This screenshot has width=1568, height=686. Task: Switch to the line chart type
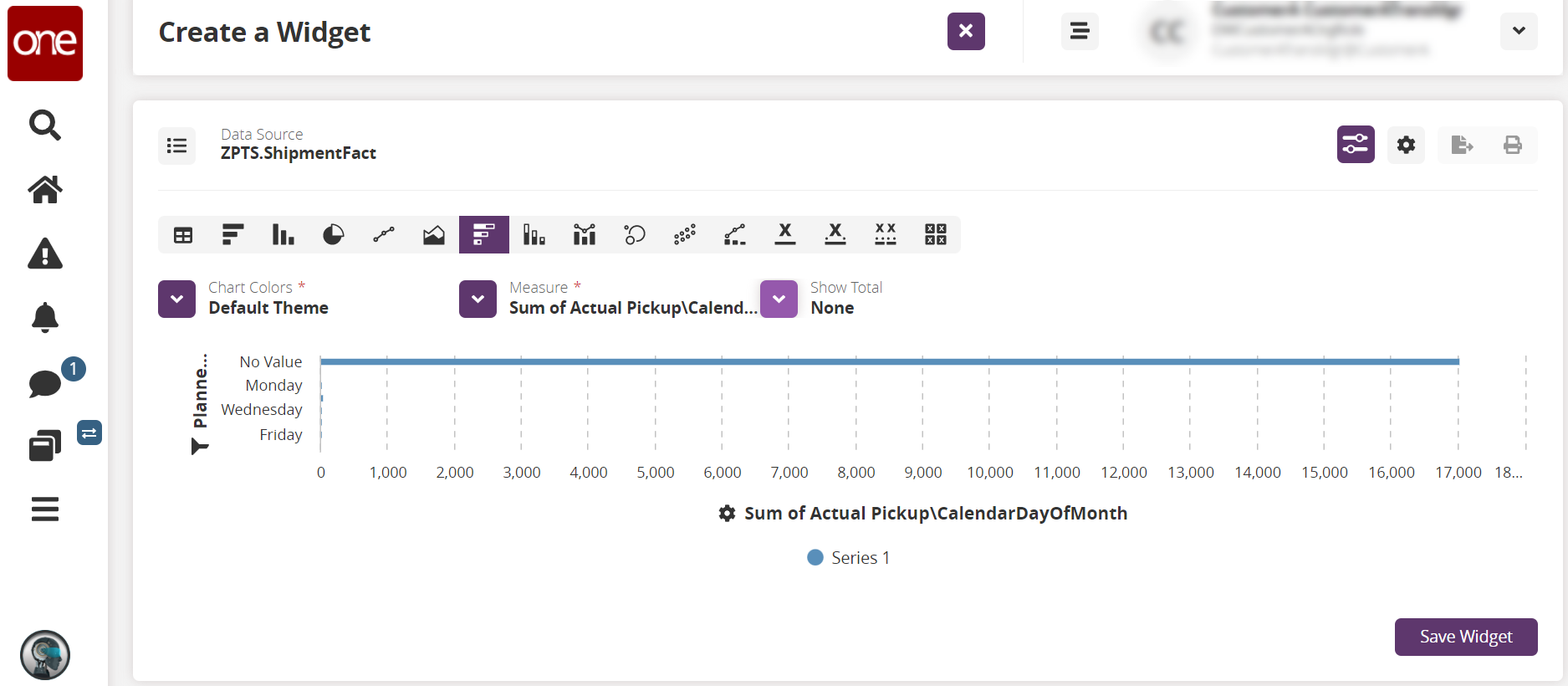click(384, 235)
